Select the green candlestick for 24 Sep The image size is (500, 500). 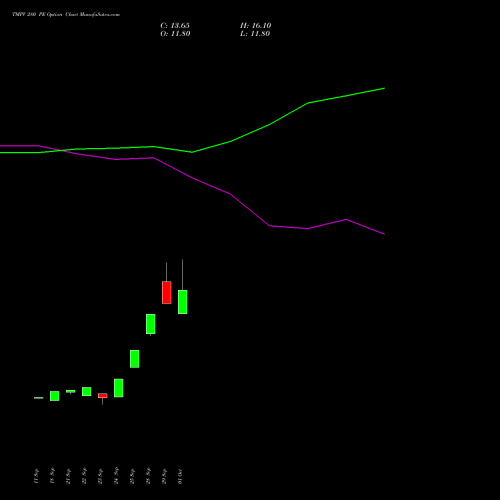pyautogui.click(x=119, y=388)
